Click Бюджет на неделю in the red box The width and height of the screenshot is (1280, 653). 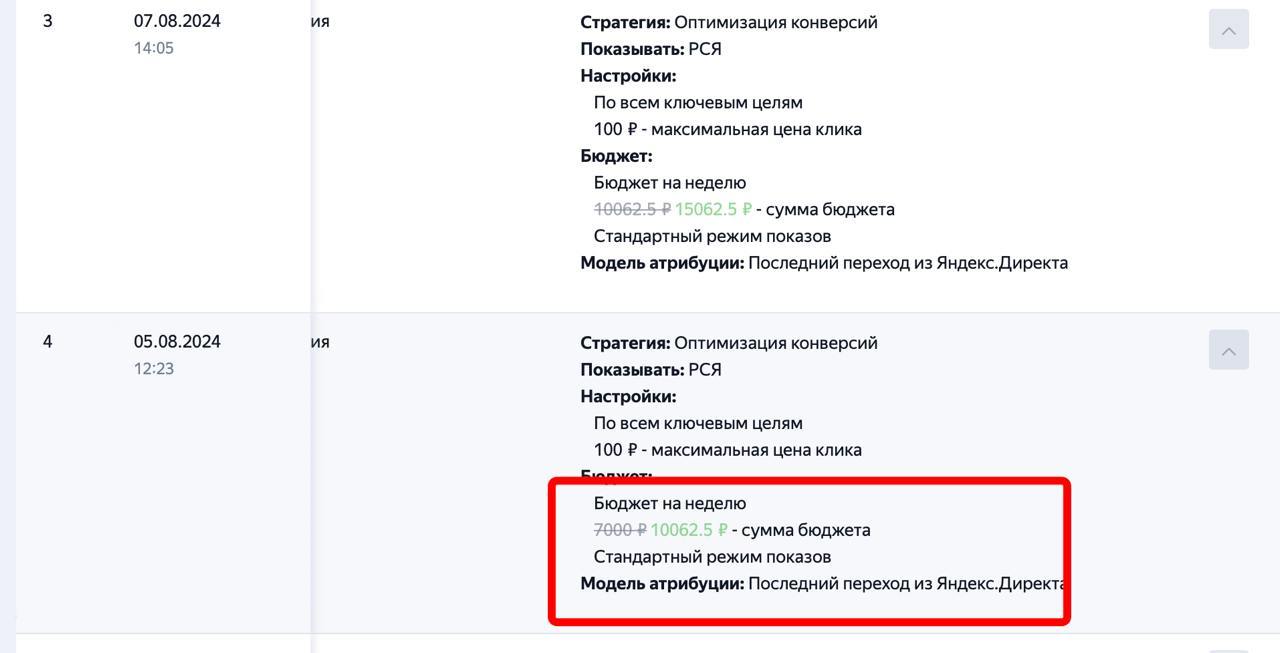tap(670, 503)
